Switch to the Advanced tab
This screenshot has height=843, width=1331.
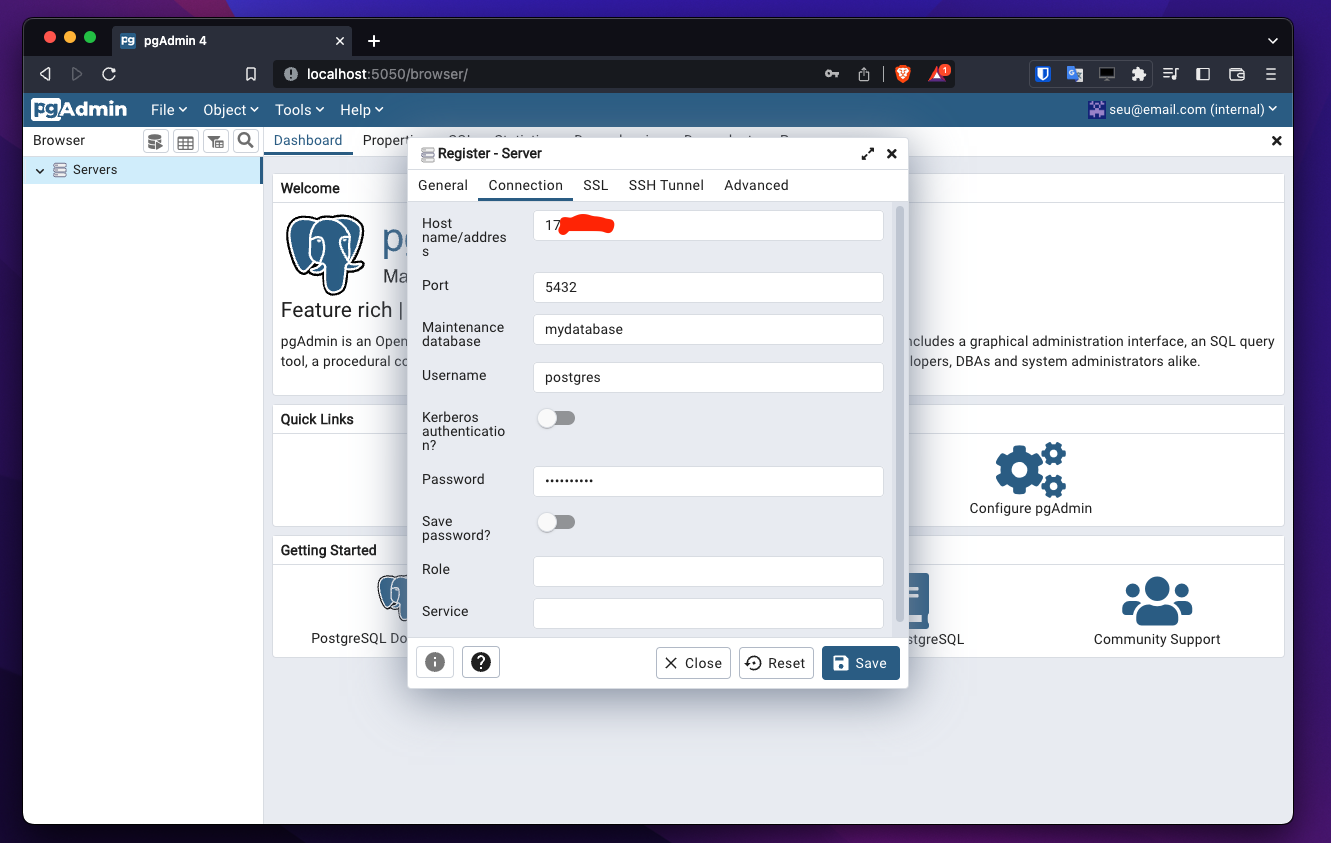coord(756,185)
